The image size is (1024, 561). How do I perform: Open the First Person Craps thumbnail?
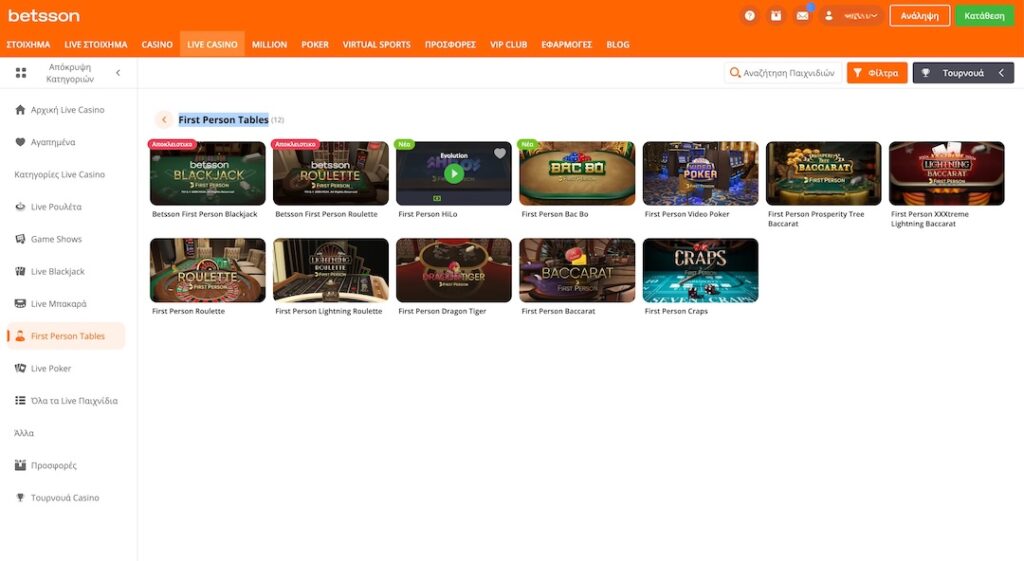(x=700, y=270)
